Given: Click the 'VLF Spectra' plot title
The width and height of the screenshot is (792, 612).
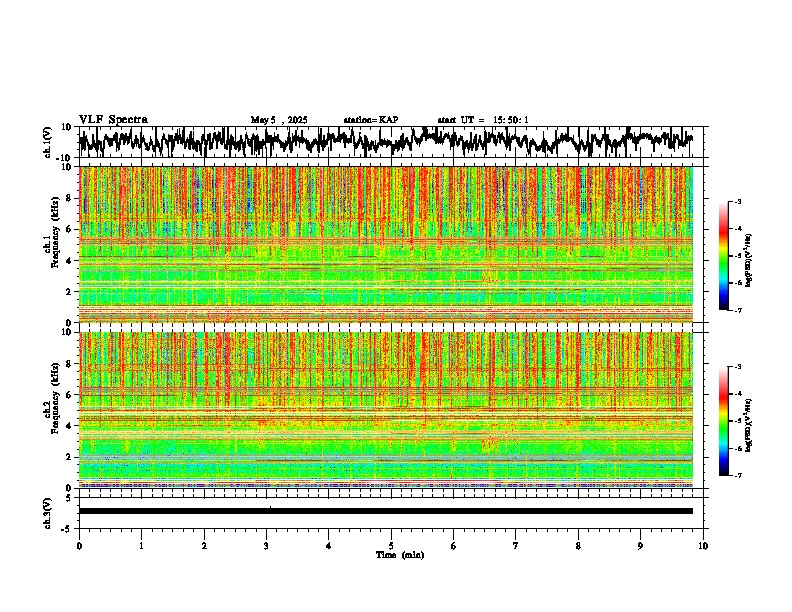Looking at the screenshot, I should click(113, 120).
